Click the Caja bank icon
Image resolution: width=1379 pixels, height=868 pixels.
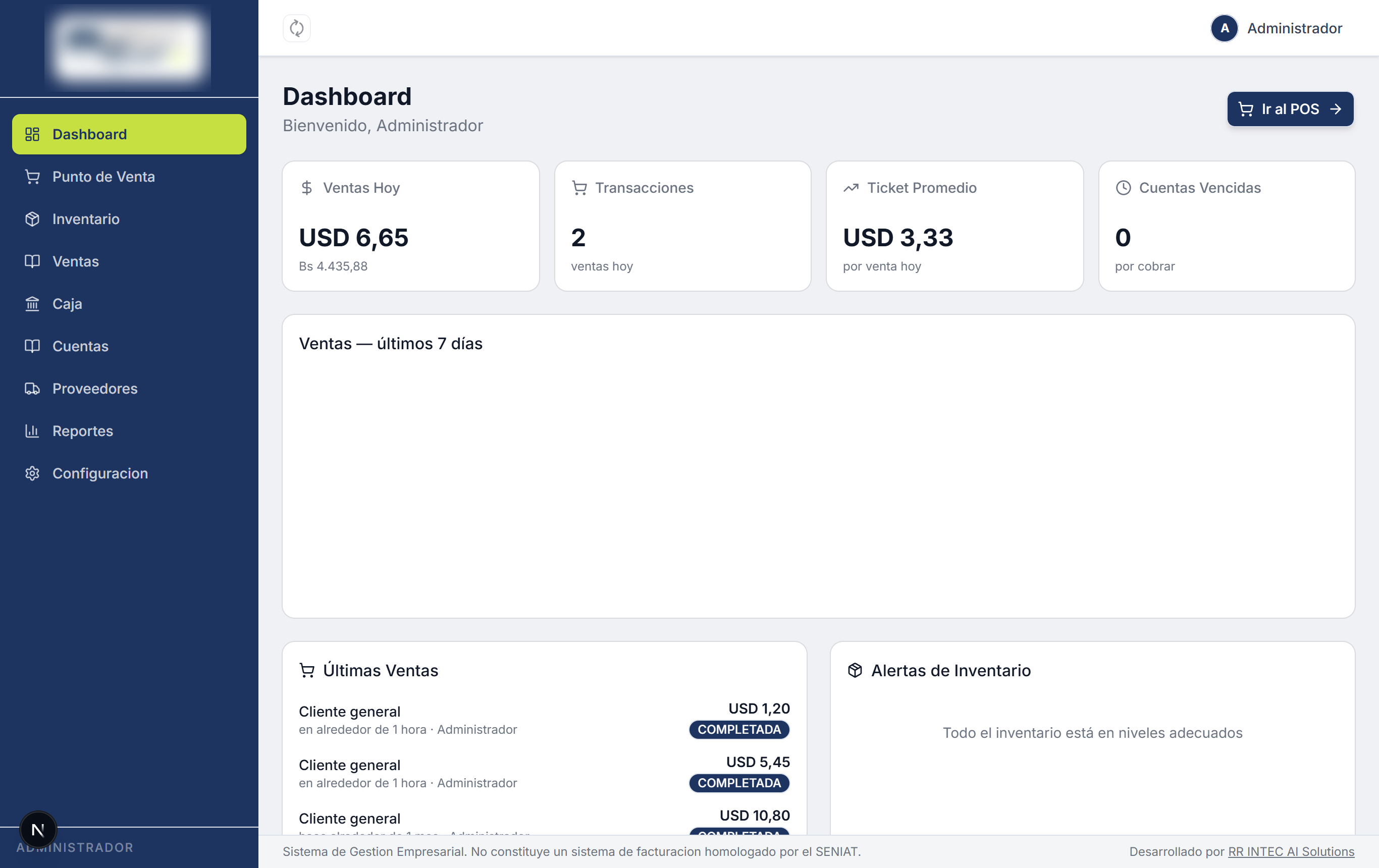click(x=32, y=303)
